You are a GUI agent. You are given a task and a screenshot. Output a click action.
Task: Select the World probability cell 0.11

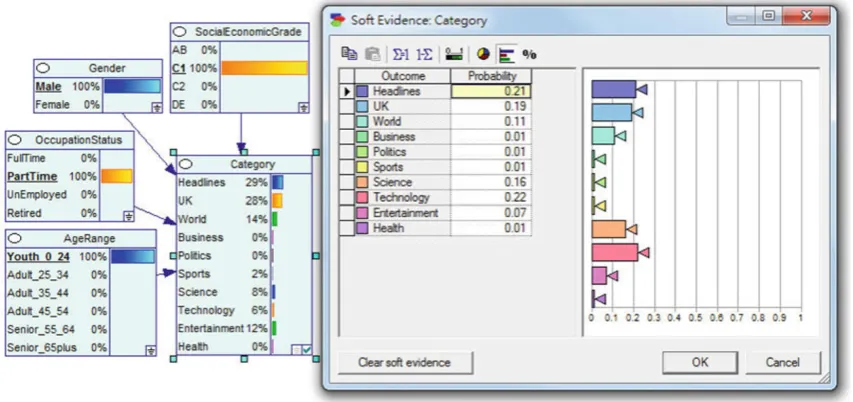(491, 121)
